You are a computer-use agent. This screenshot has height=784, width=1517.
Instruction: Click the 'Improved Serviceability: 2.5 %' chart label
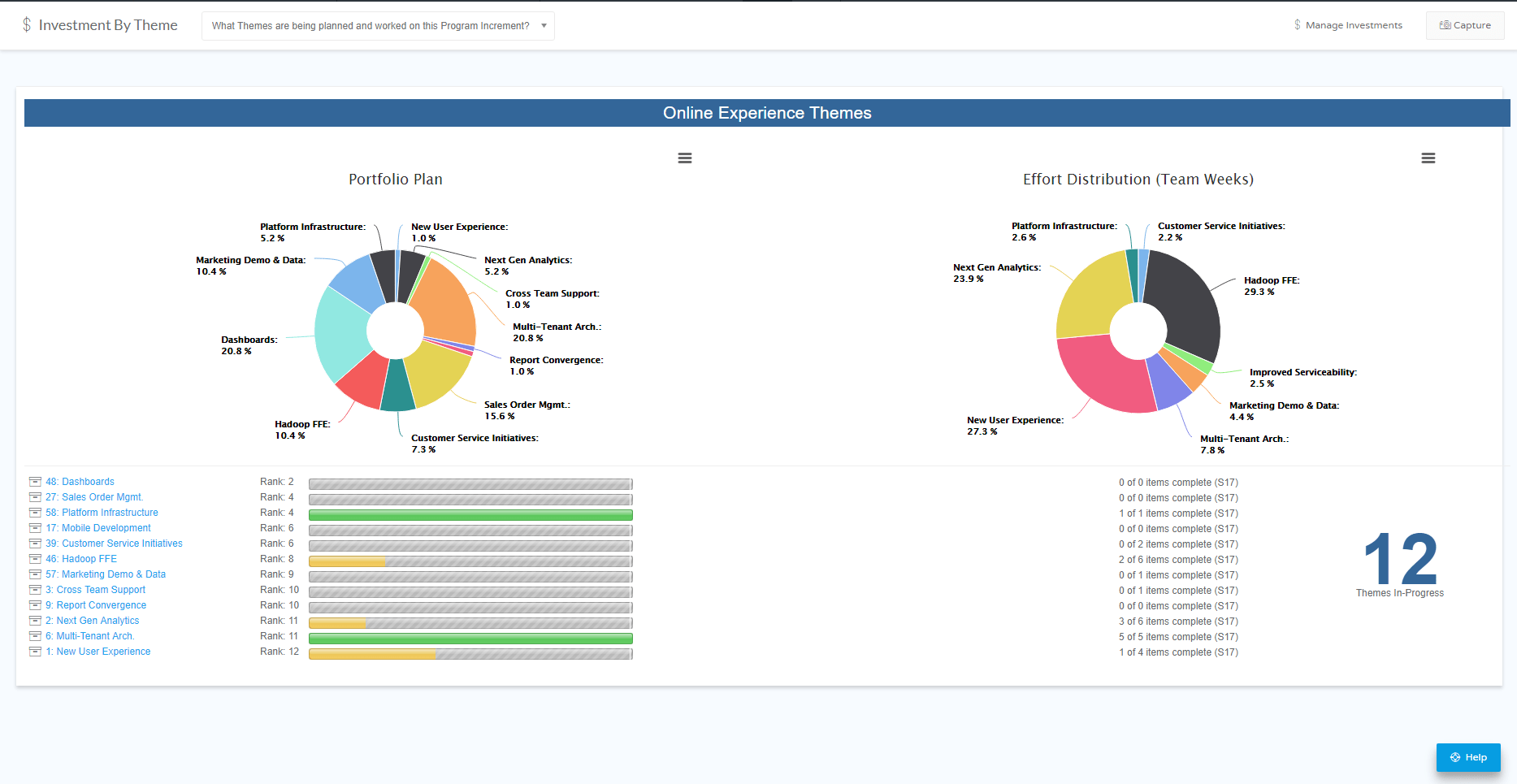1303,378
